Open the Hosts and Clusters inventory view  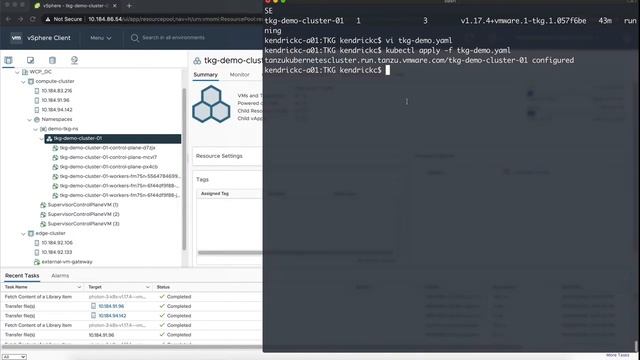coord(8,60)
